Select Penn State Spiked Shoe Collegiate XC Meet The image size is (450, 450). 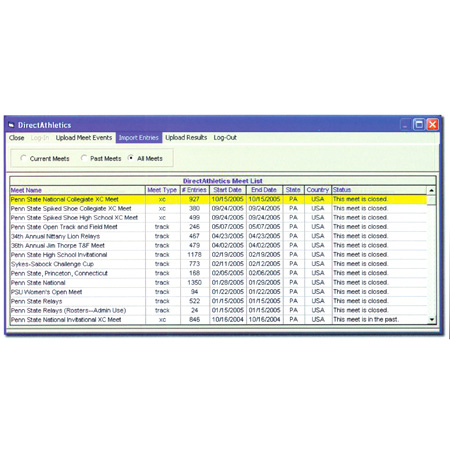(x=218, y=209)
